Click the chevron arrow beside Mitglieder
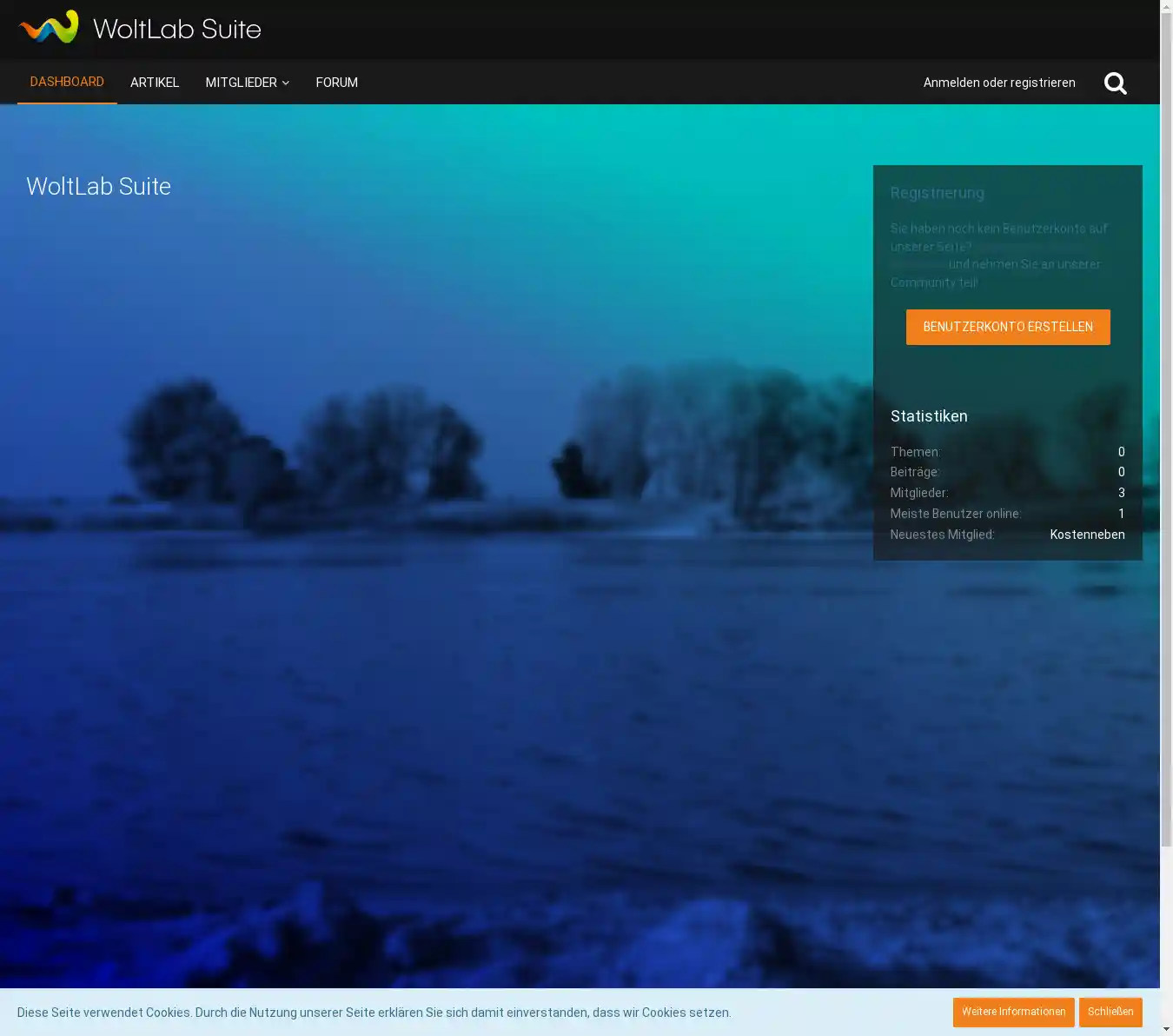 coord(285,83)
